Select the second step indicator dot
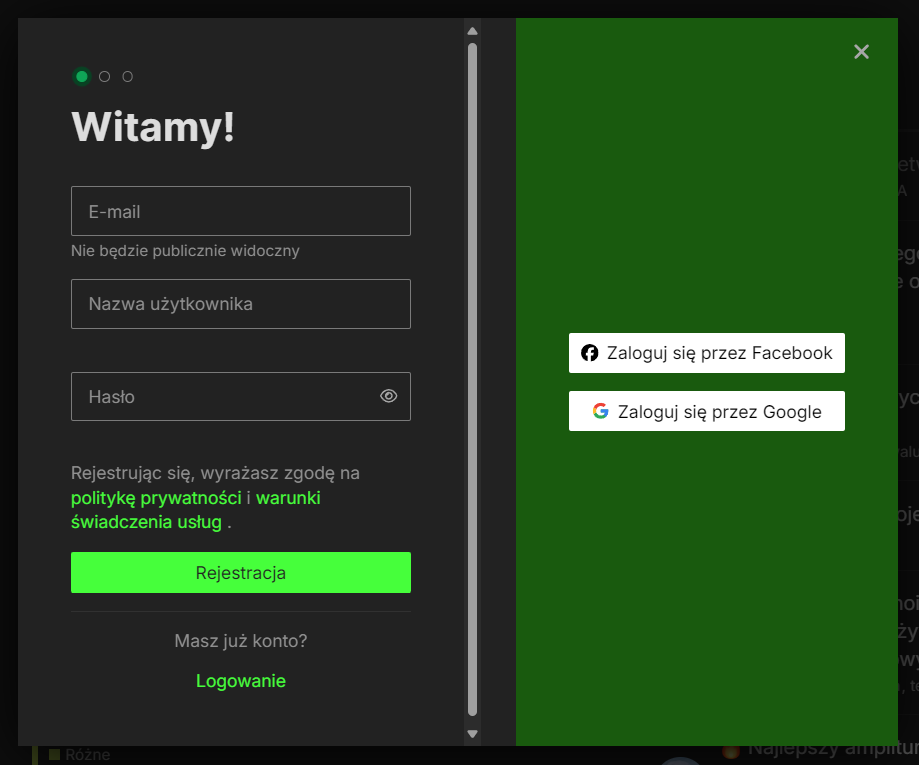The height and width of the screenshot is (765, 919). 104,77
